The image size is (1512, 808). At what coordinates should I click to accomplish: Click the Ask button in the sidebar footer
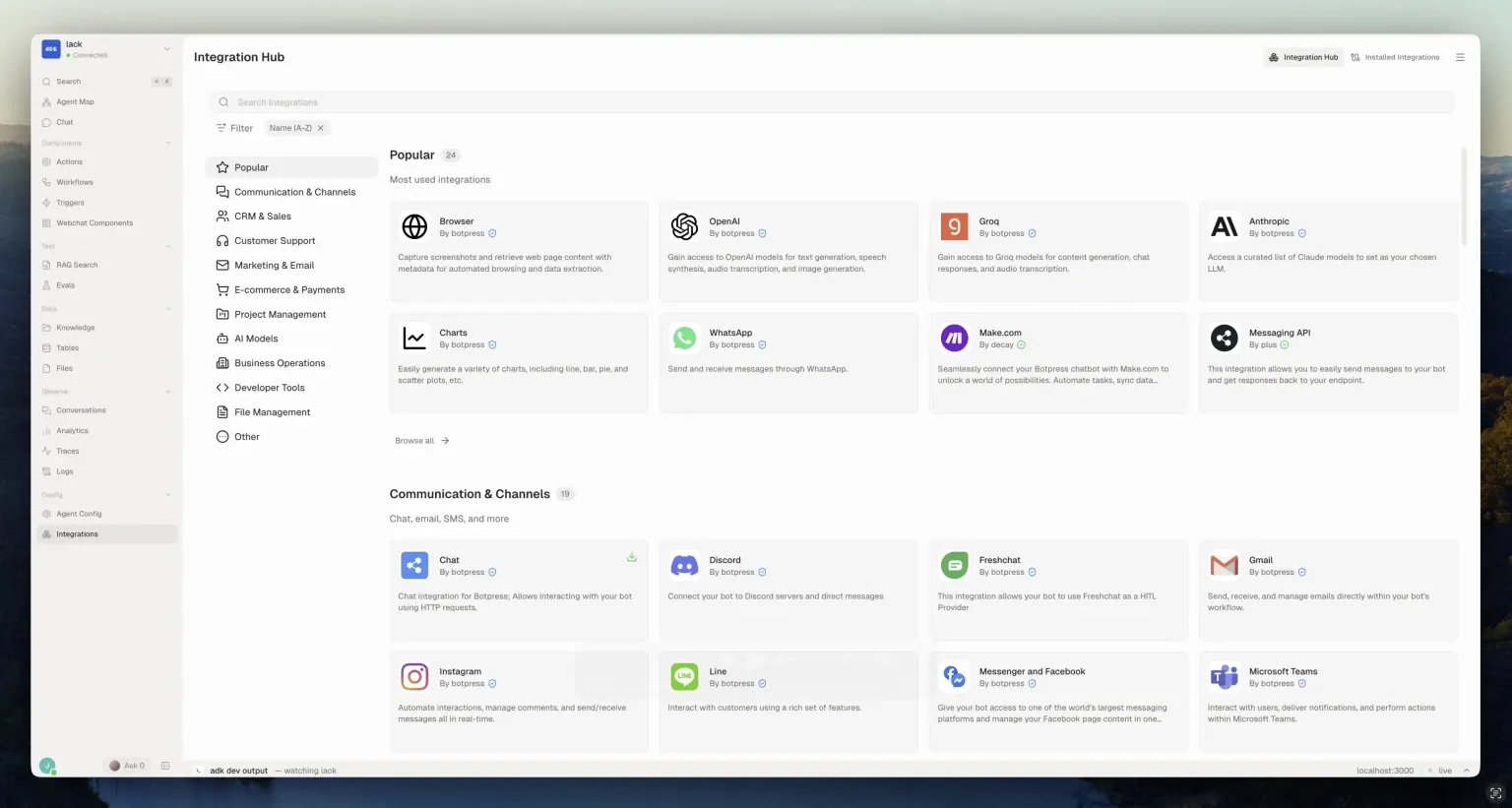(127, 766)
